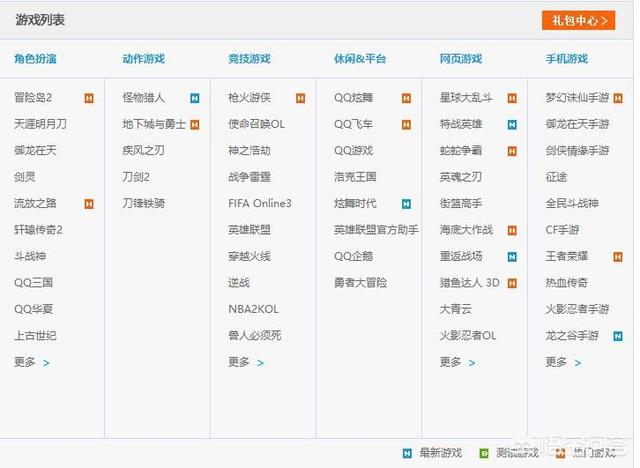
Task: Click the new badge next to 怪物猎人
Action: [x=195, y=98]
